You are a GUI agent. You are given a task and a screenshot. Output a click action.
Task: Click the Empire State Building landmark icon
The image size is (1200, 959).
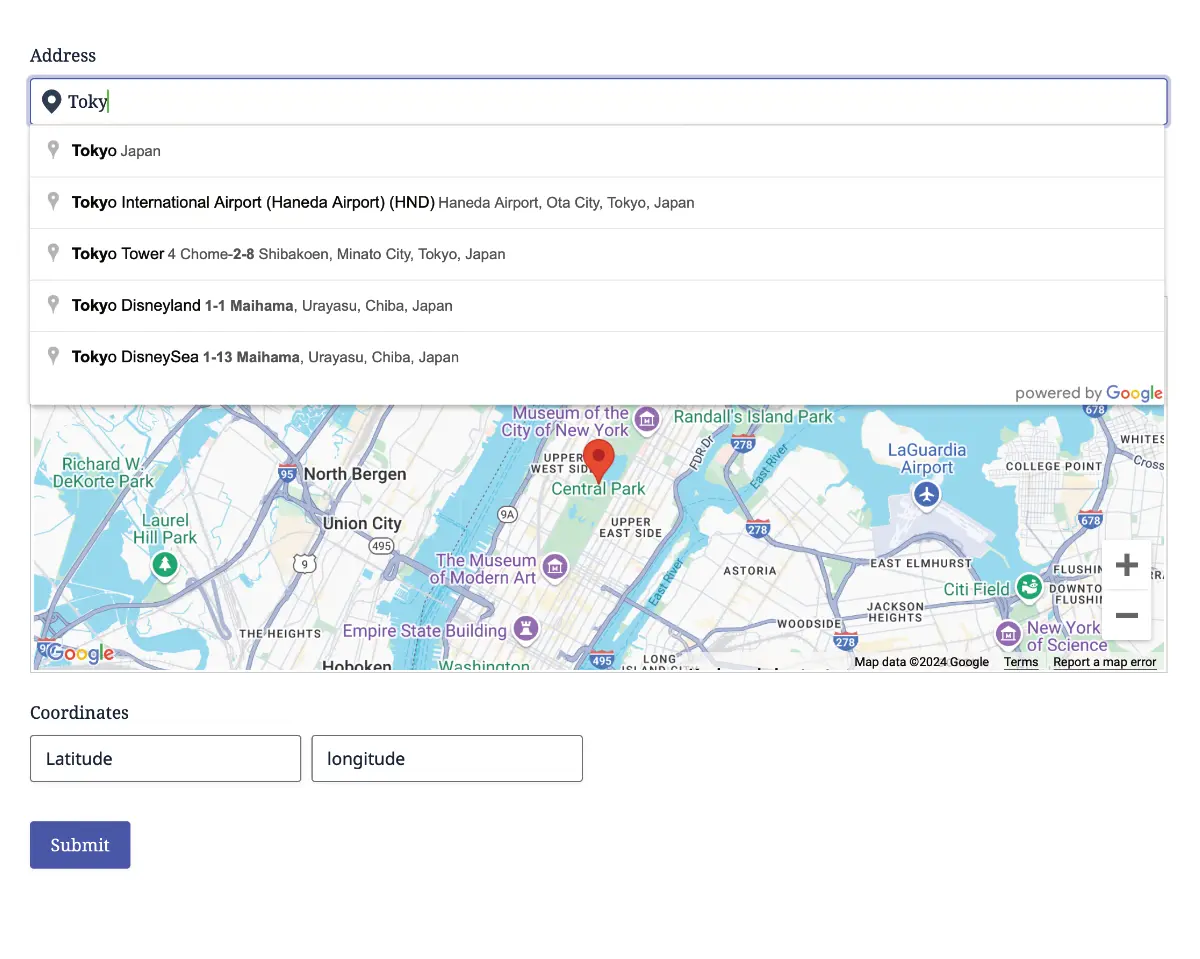525,630
